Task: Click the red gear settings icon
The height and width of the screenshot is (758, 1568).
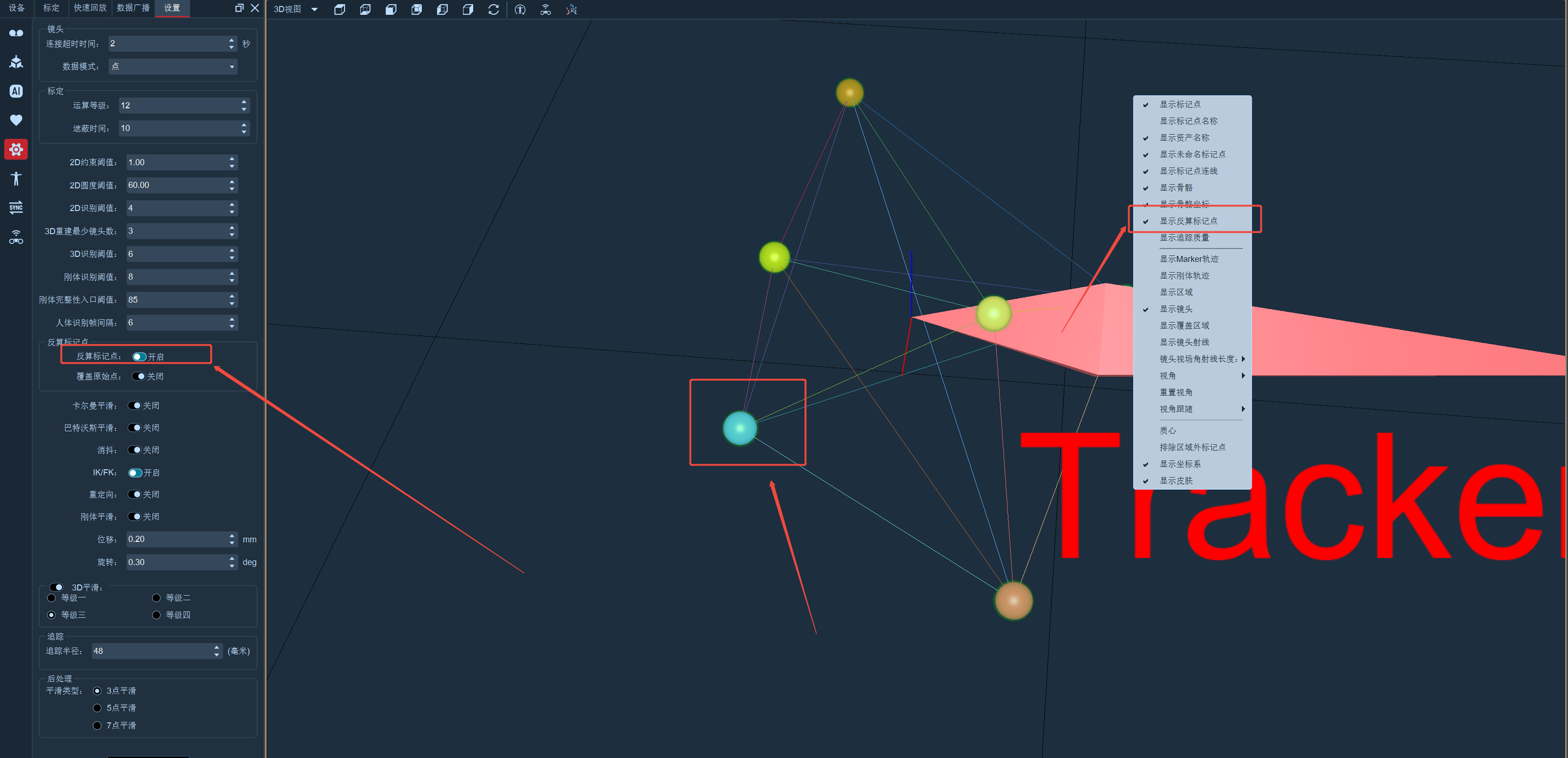Action: click(16, 149)
